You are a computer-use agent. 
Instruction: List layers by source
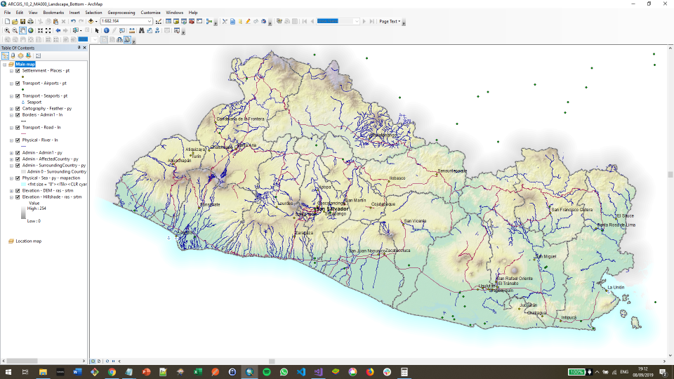13,56
